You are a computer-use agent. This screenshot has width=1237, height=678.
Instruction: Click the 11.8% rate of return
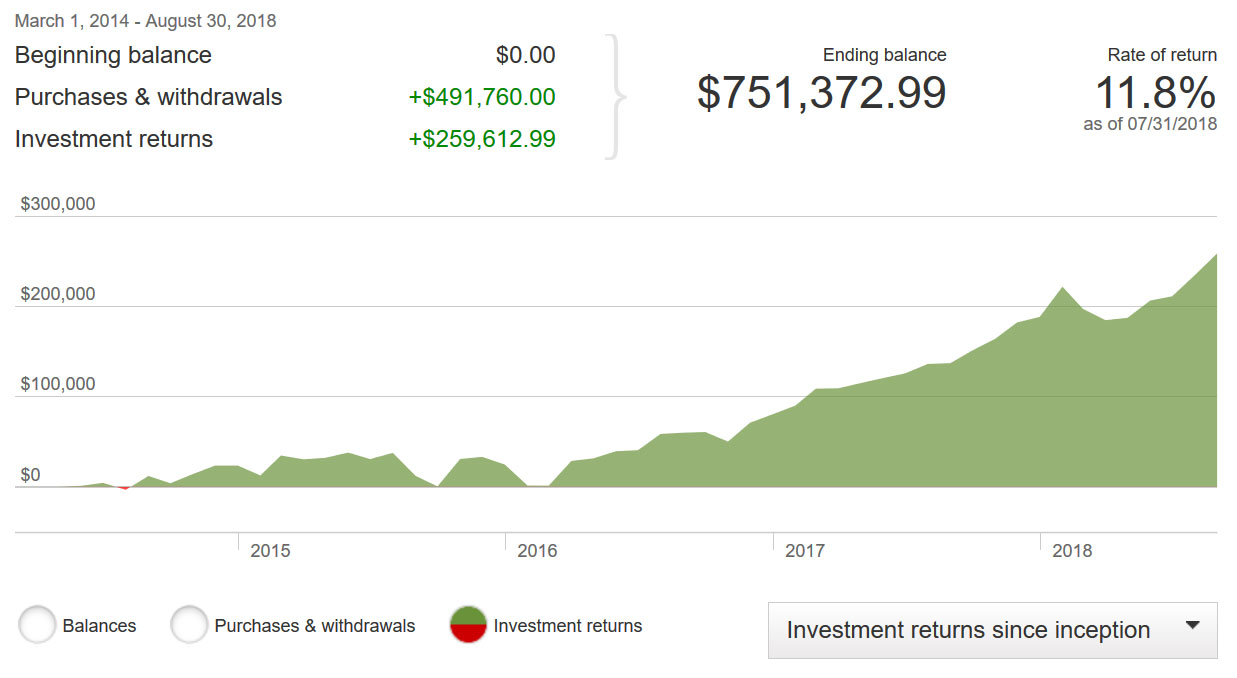[1155, 93]
